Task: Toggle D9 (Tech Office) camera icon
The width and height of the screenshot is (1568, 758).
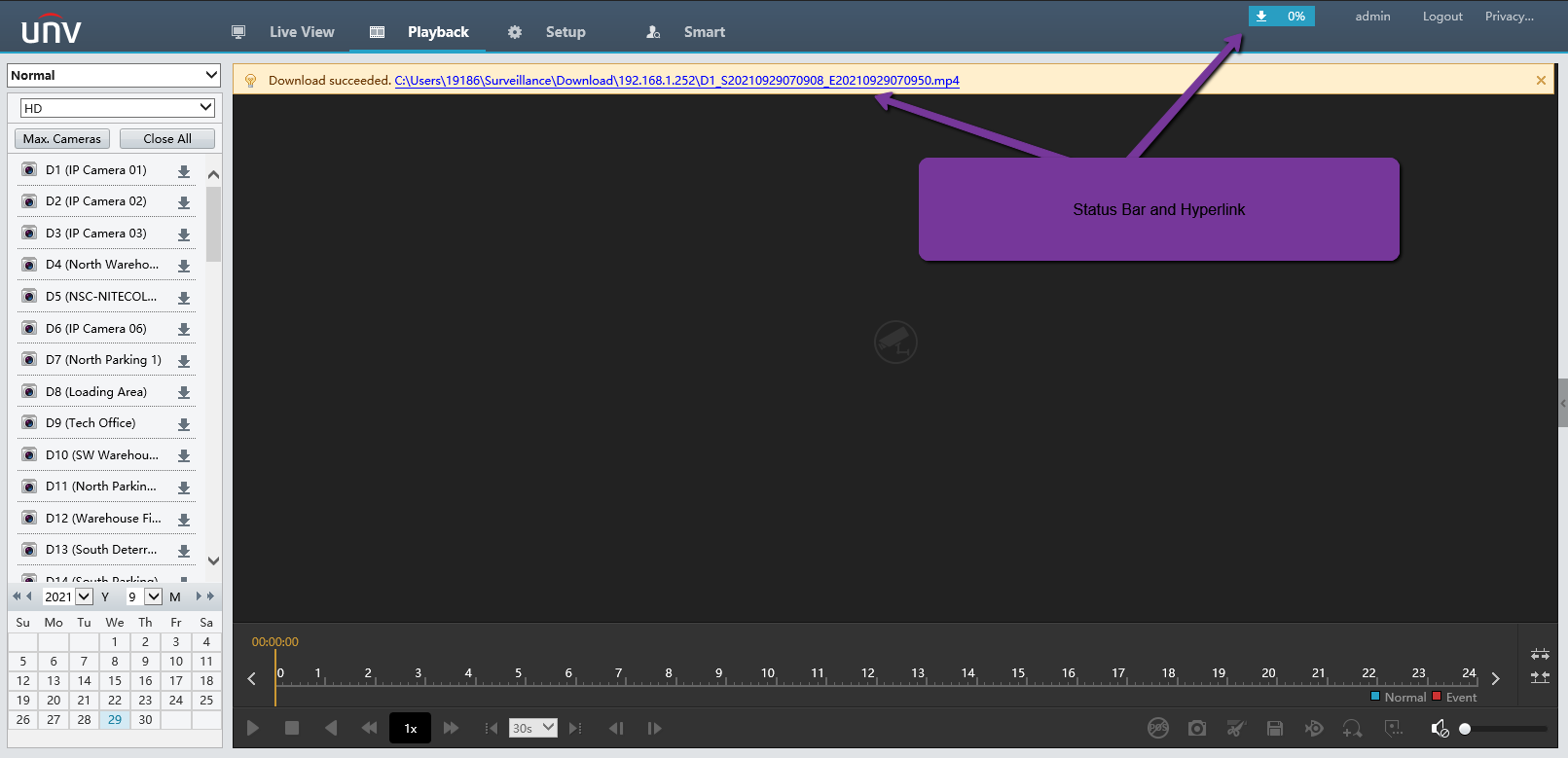Action: click(x=30, y=423)
